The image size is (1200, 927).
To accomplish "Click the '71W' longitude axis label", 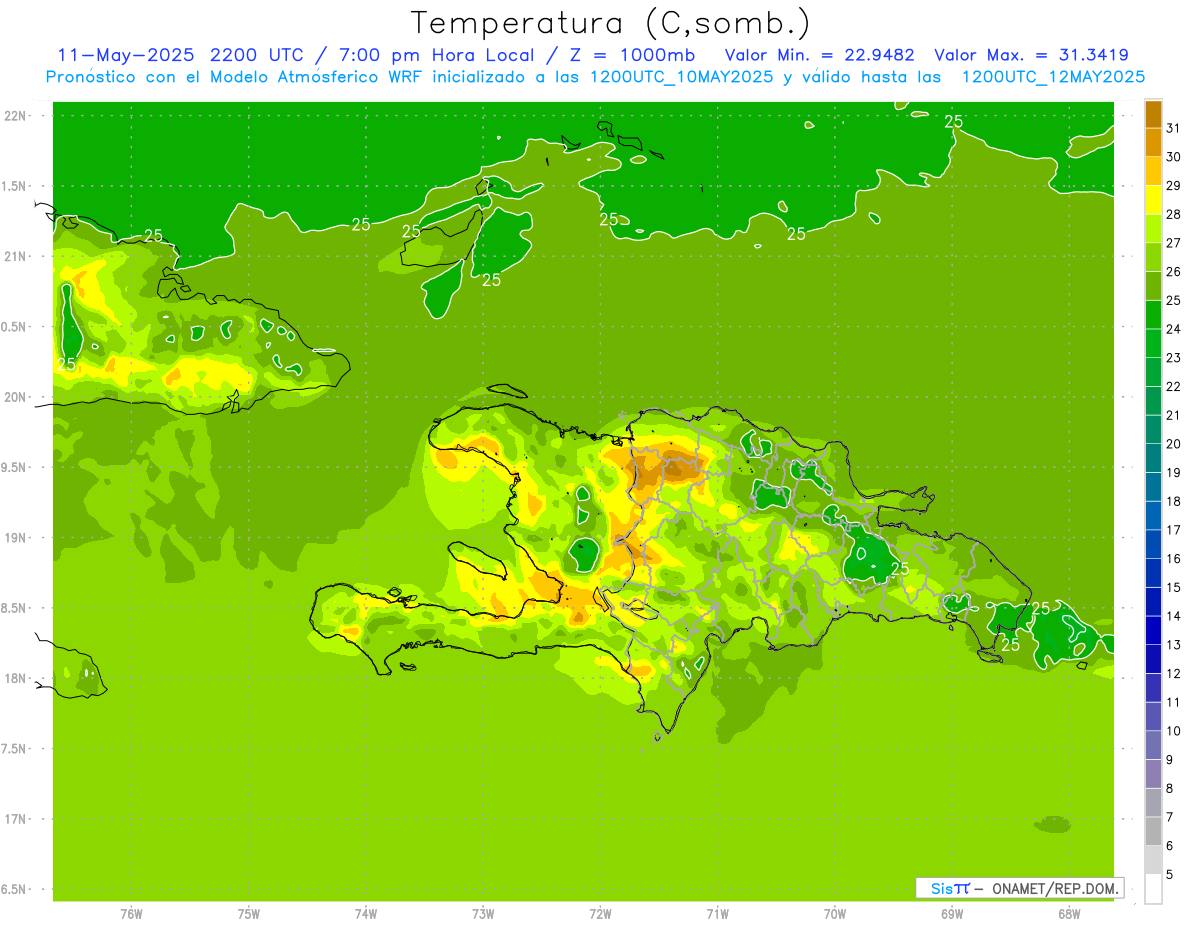I will point(717,913).
